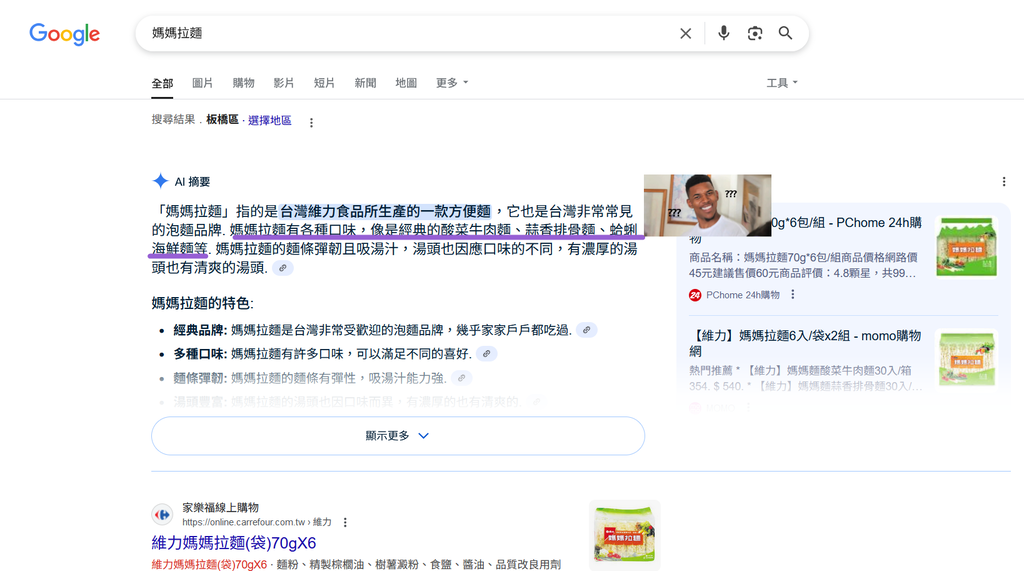Screen dimensions: 1024x571
Task: Open three-dot menu beside PChome 24h購物
Action: pyautogui.click(x=793, y=295)
